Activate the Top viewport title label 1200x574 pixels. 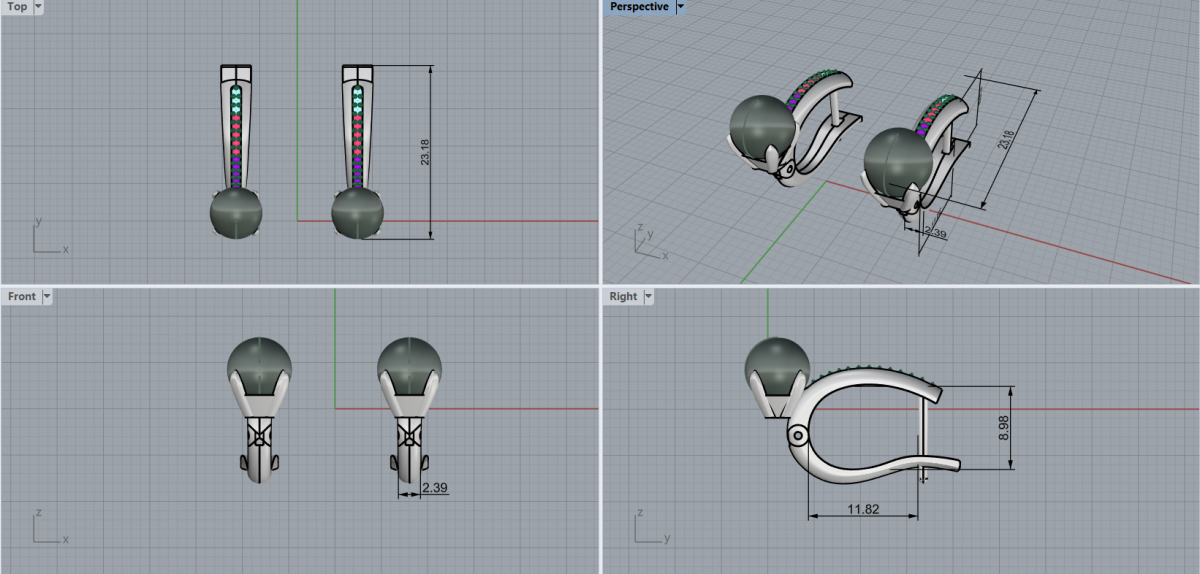17,7
